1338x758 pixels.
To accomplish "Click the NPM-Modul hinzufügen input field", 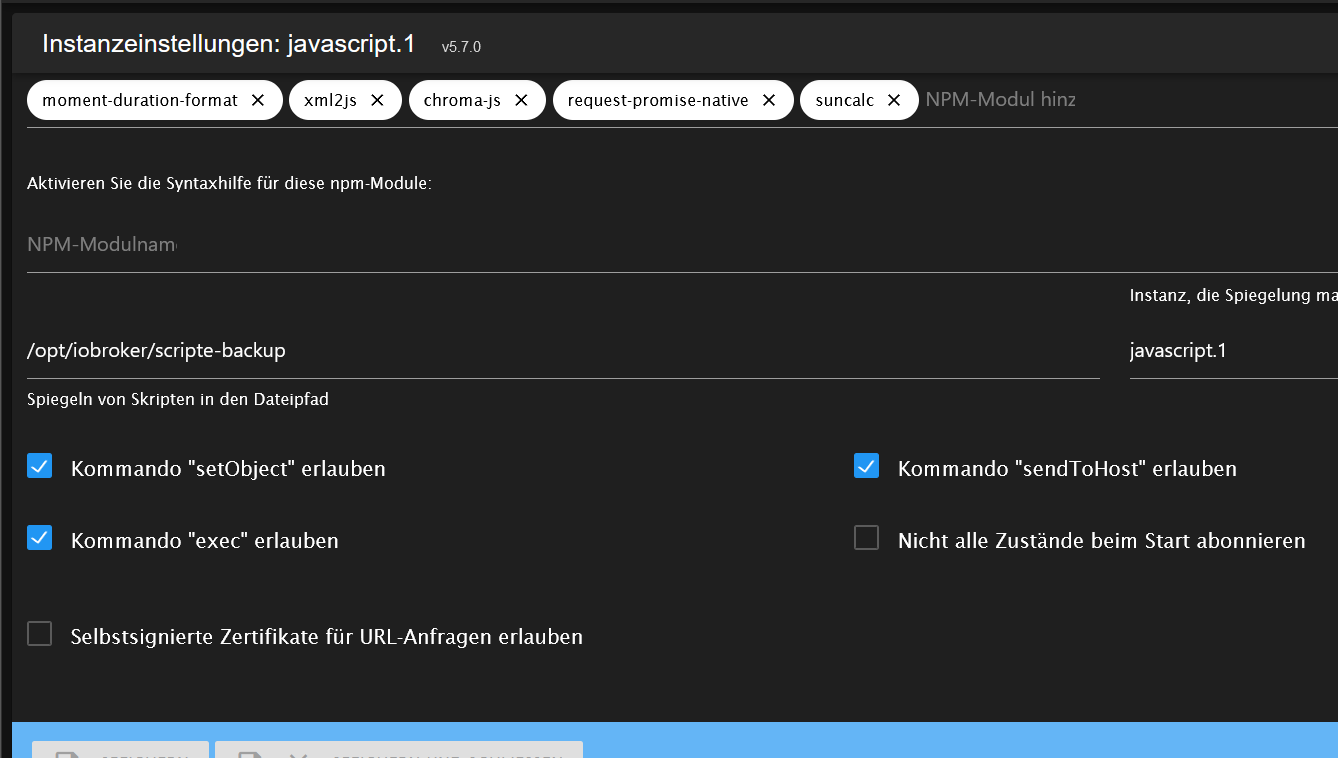I will pos(1130,100).
